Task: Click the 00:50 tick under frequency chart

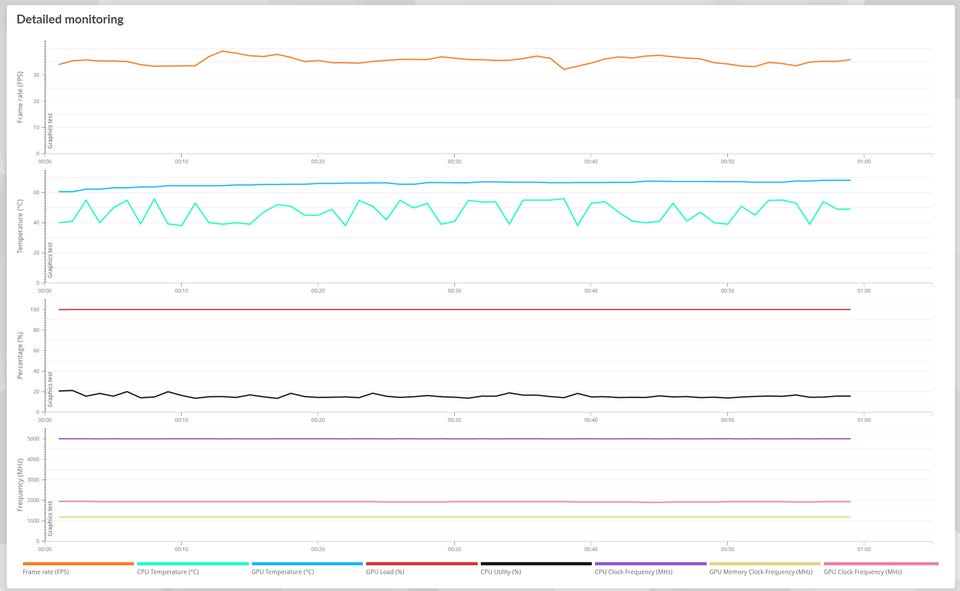Action: coord(727,549)
